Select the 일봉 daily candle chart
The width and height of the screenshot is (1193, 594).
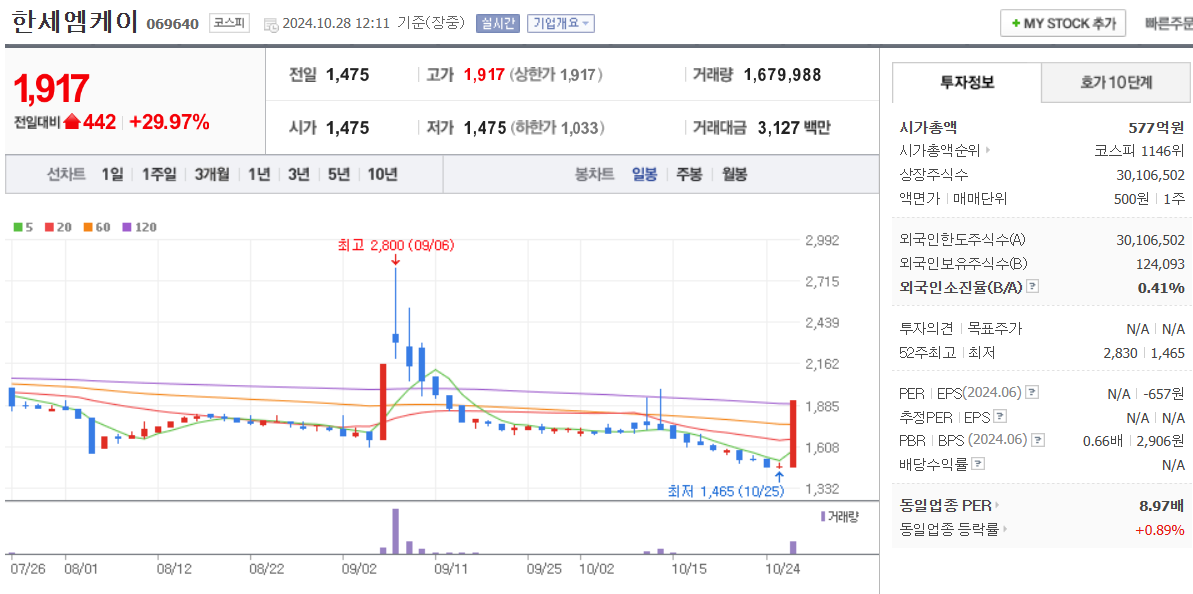click(644, 174)
